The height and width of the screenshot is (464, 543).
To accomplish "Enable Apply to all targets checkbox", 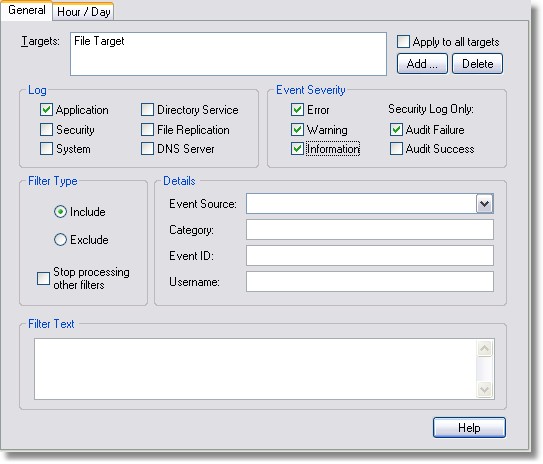I will pos(403,42).
